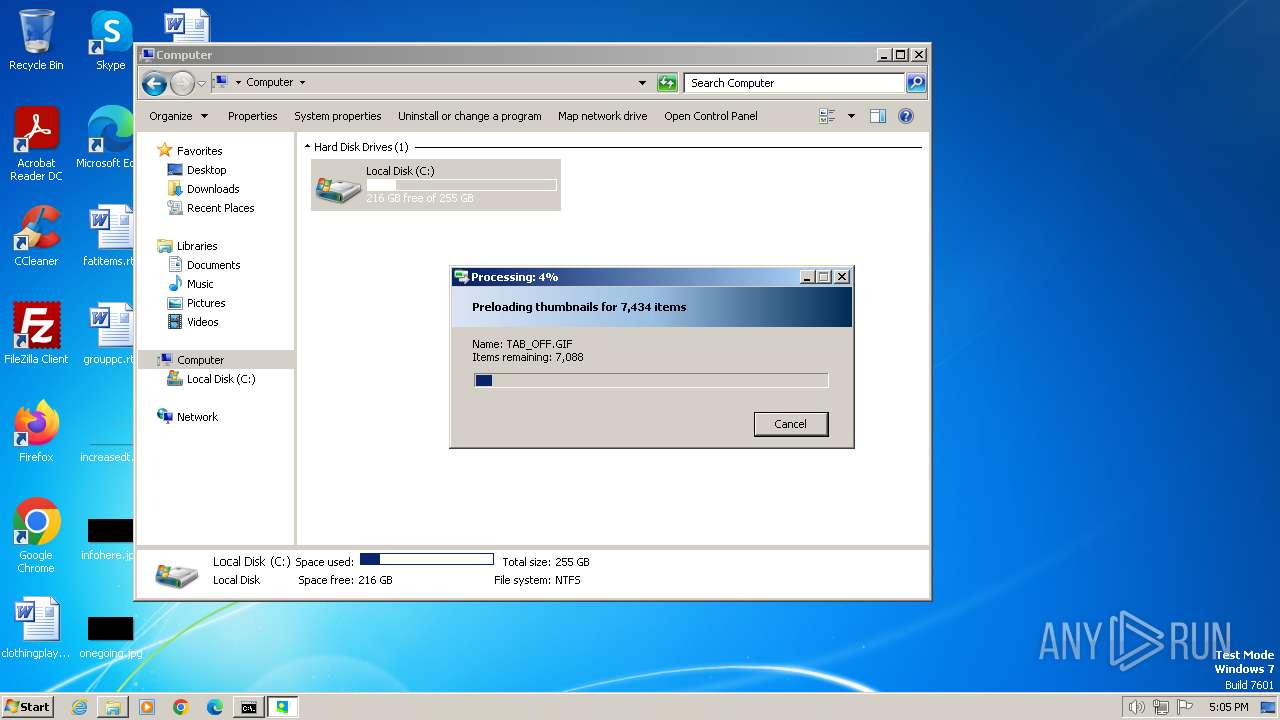Click 'File system: NTFS' in details pane

pyautogui.click(x=537, y=580)
